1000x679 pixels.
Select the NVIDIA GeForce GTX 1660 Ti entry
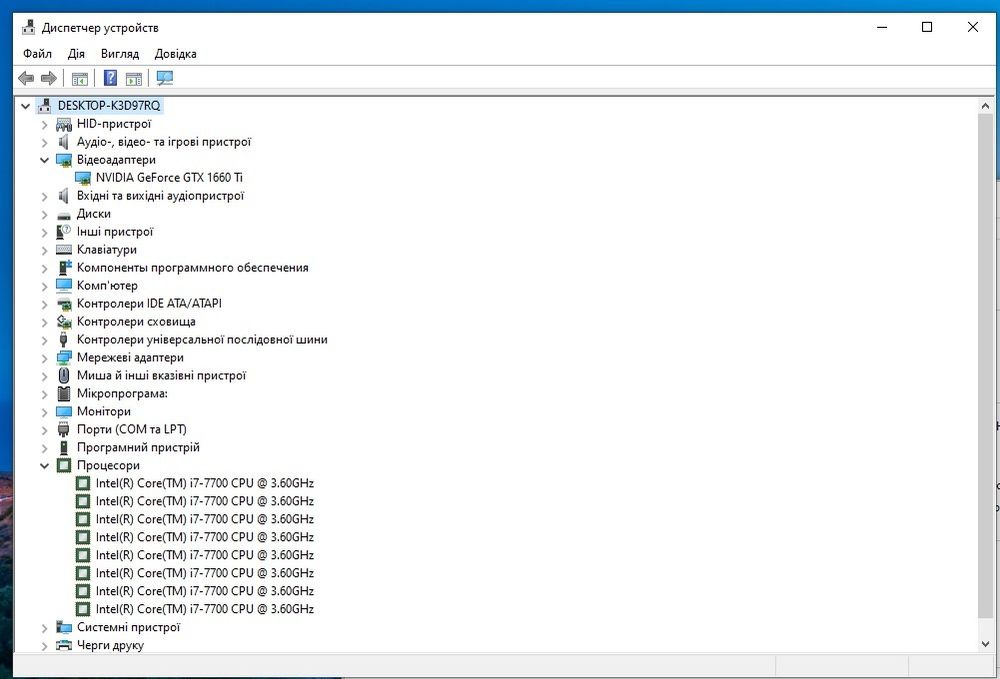tap(169, 178)
